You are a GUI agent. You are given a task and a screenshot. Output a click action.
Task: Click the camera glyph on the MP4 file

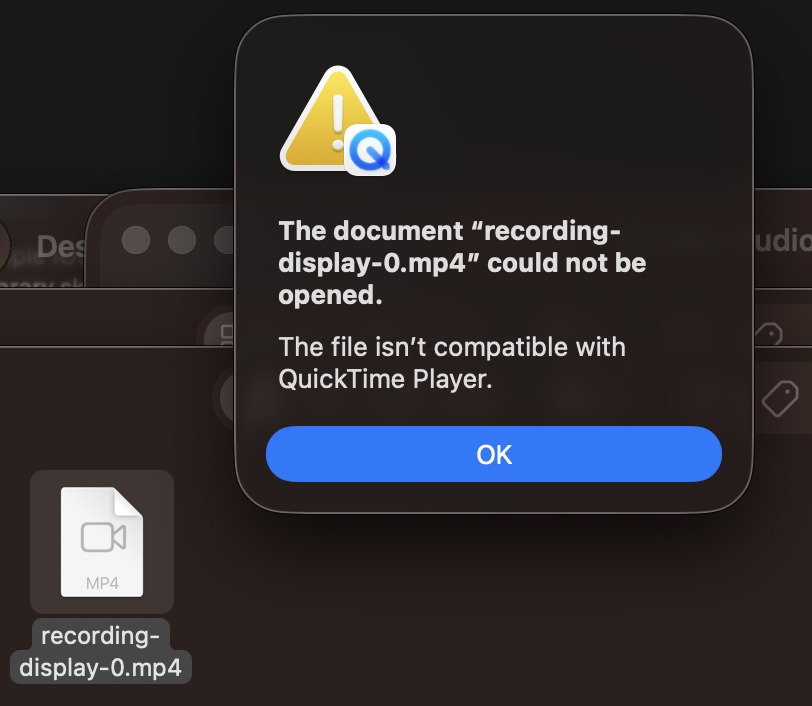(102, 537)
